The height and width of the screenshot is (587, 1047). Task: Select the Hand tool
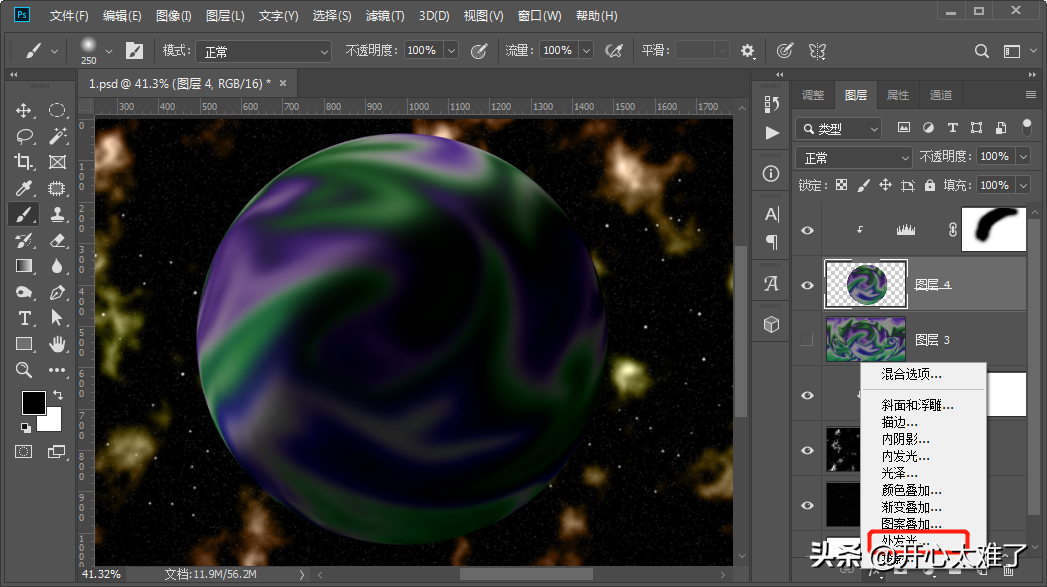click(57, 344)
